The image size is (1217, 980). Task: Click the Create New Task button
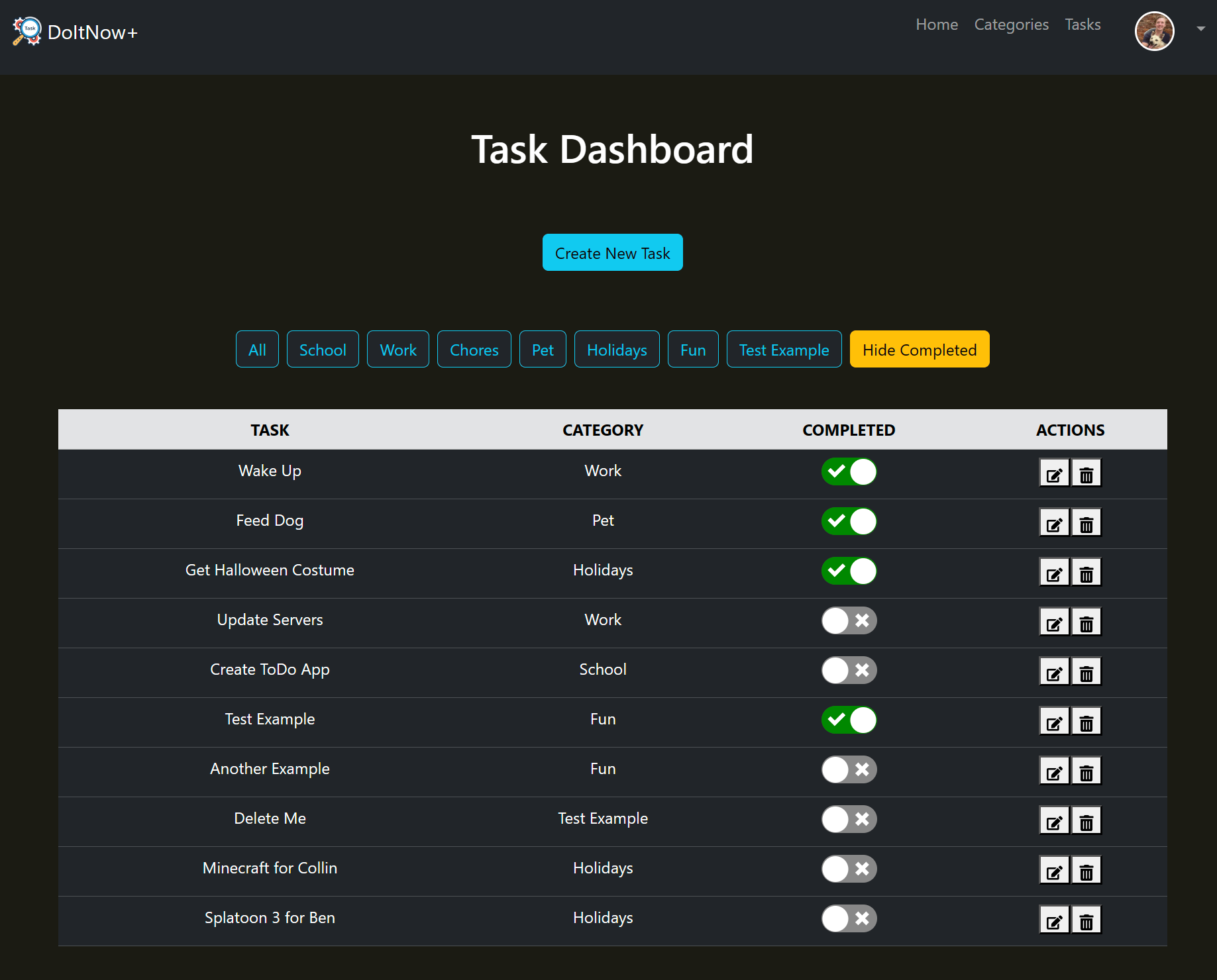click(x=612, y=253)
